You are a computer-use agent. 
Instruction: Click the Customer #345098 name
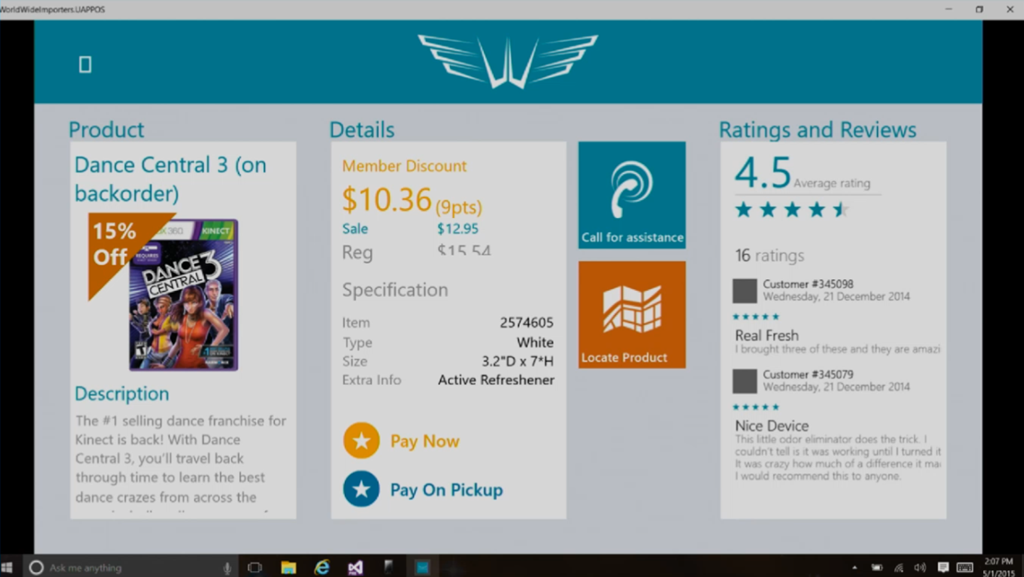808,284
